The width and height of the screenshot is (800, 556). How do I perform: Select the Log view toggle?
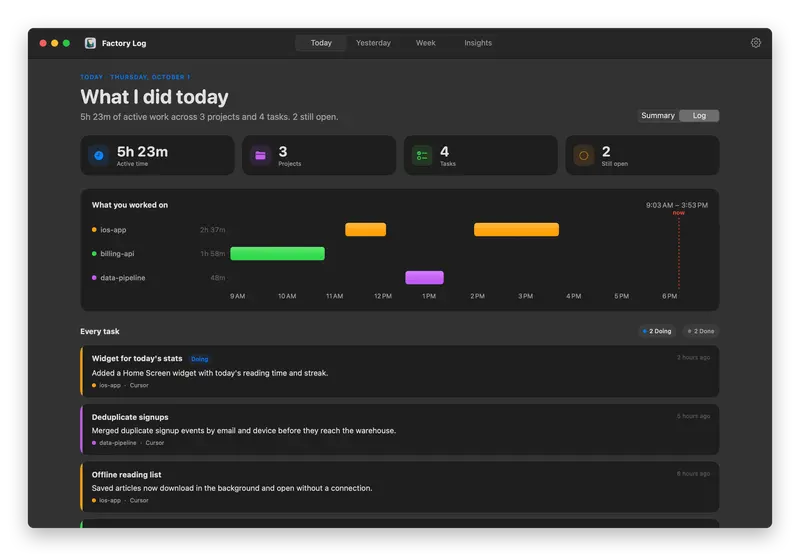[699, 116]
